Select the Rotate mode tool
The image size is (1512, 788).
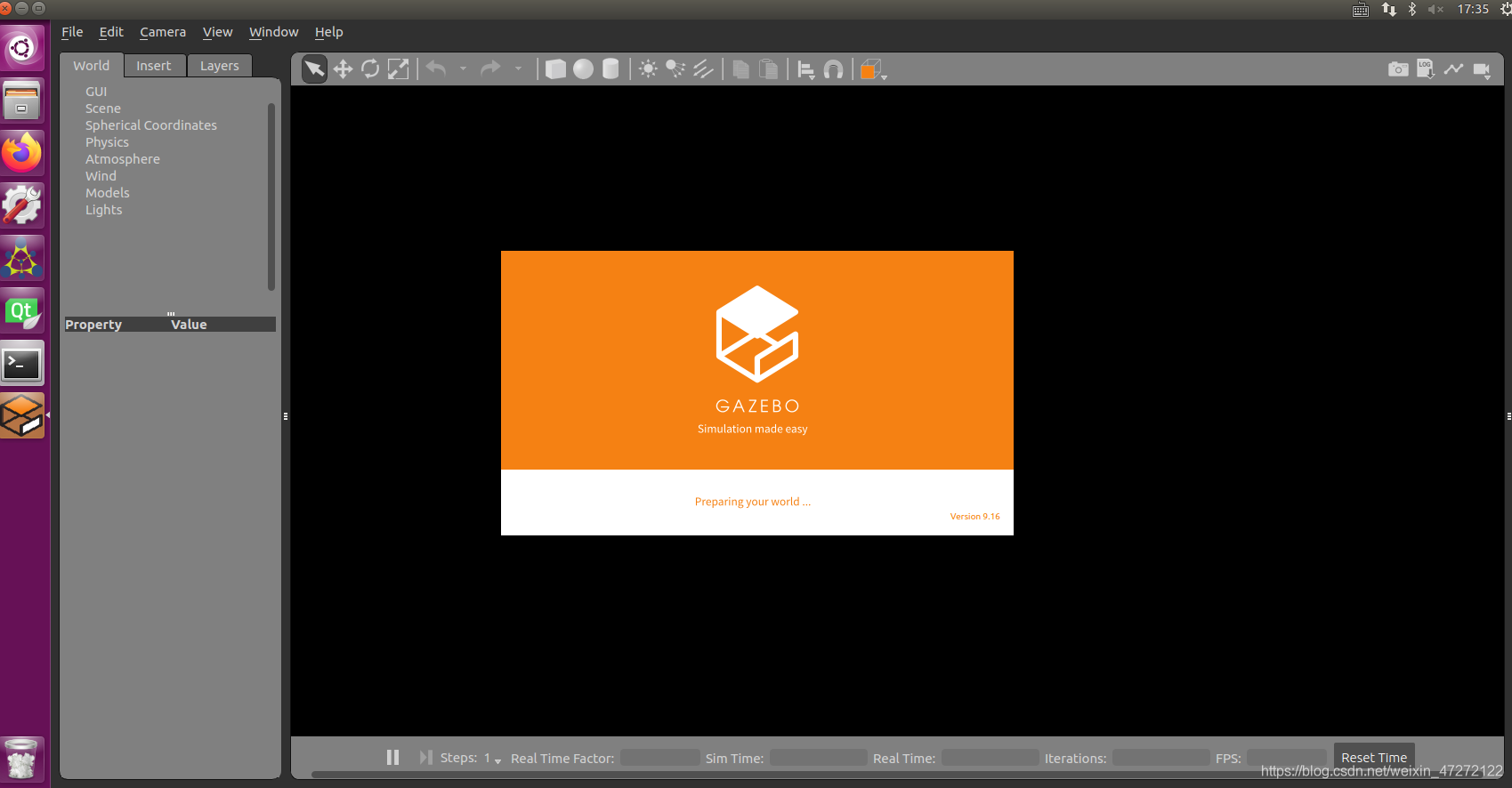[370, 69]
